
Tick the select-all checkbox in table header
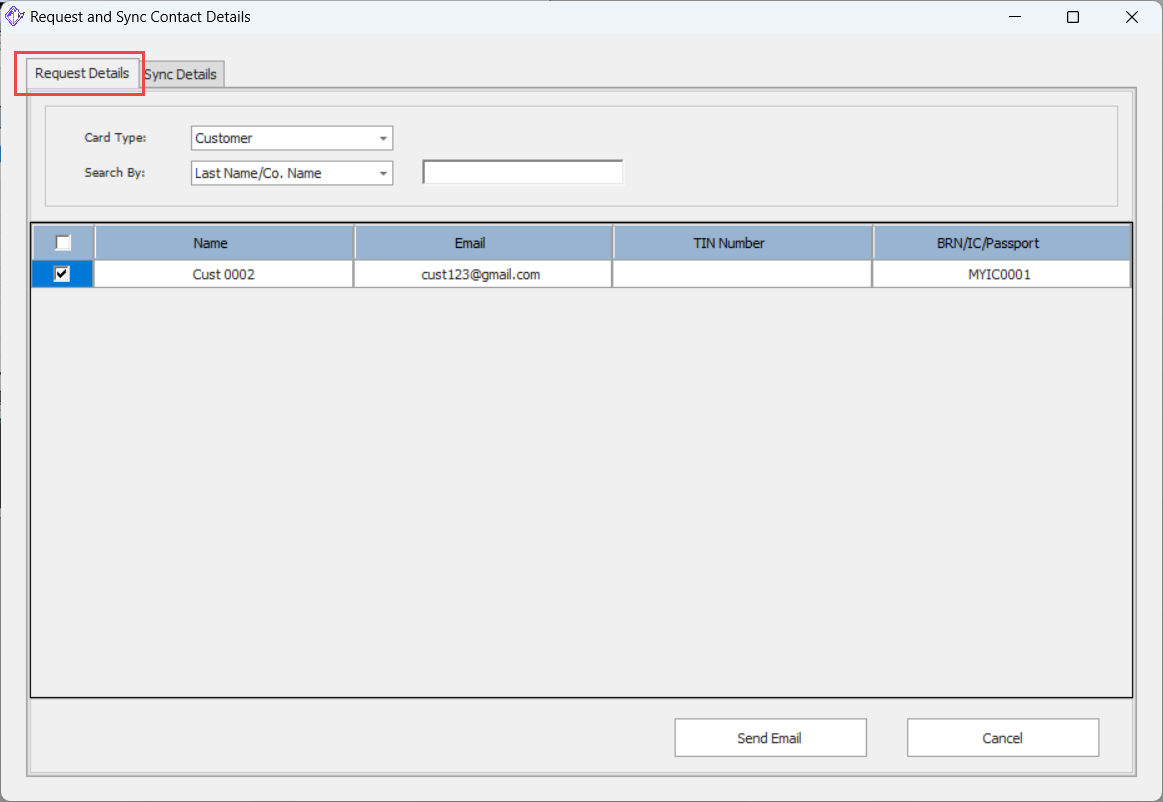click(63, 243)
